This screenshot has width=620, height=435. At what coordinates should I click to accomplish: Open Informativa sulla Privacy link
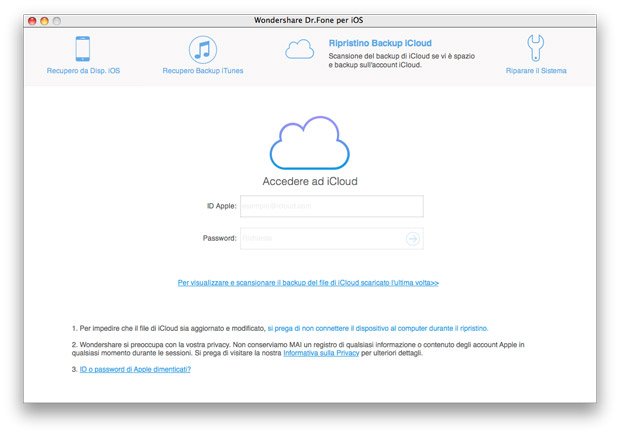coord(321,353)
